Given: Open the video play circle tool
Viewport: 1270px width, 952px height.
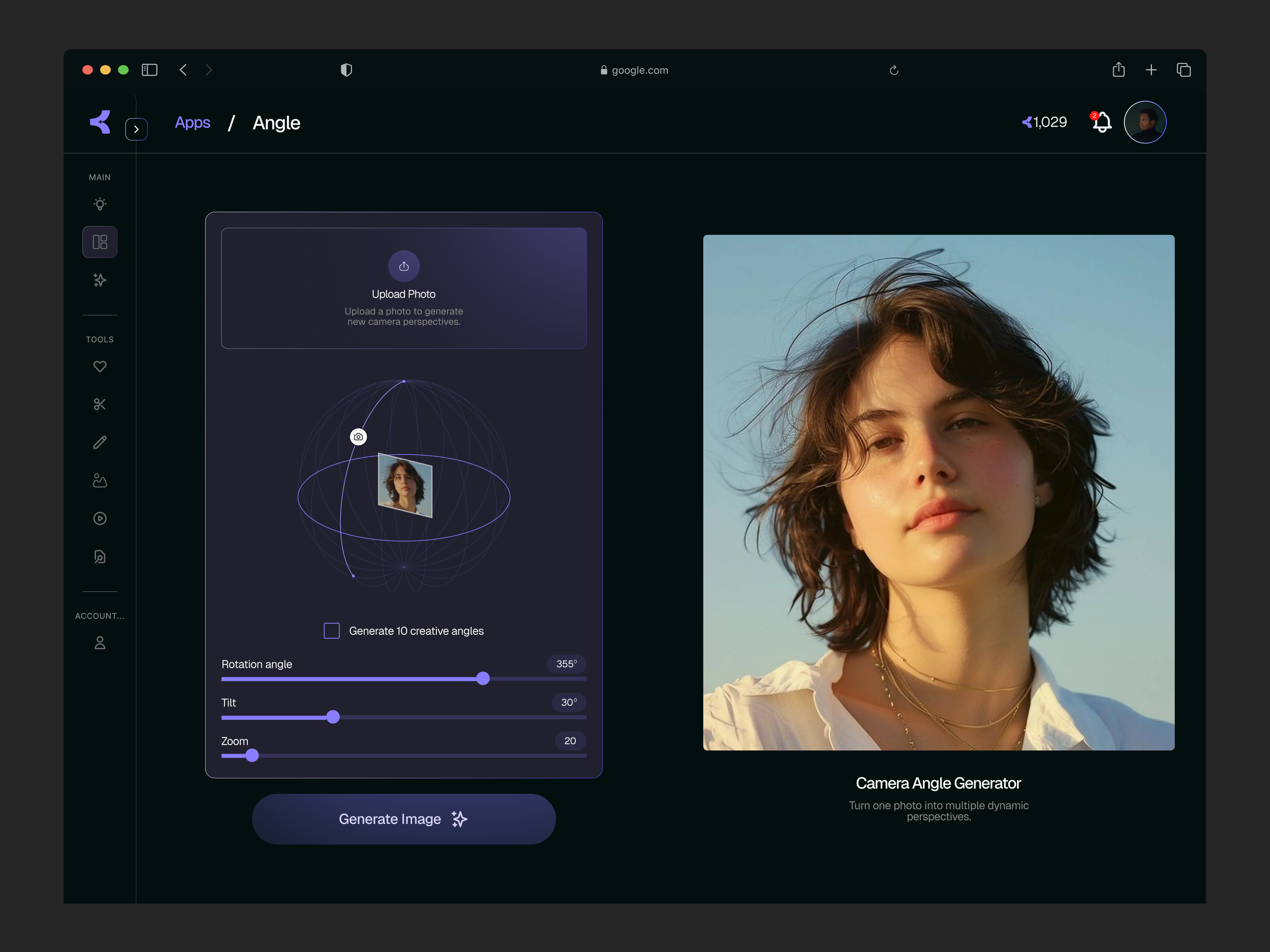Looking at the screenshot, I should tap(100, 519).
